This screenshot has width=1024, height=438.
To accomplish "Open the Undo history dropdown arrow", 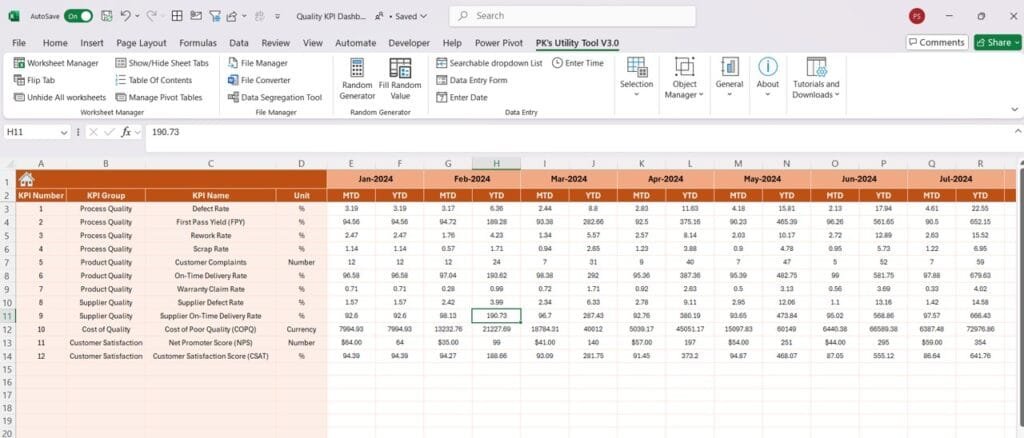I will pyautogui.click(x=136, y=16).
